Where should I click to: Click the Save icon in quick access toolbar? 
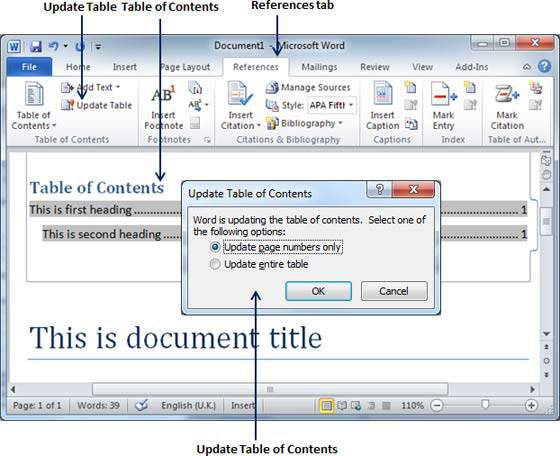pyautogui.click(x=35, y=46)
